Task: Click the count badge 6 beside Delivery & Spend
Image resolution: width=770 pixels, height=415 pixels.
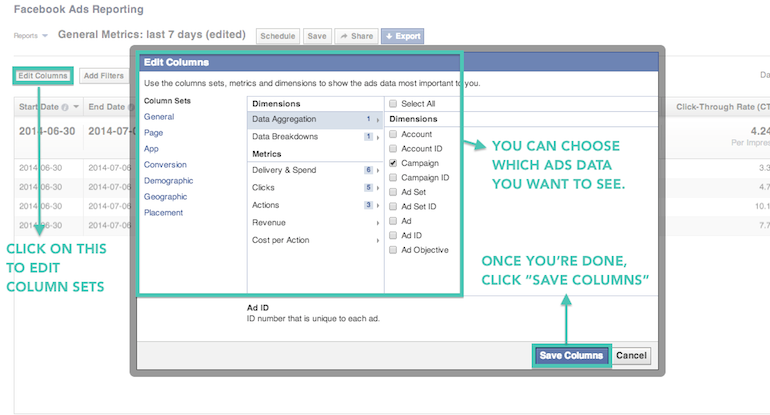Action: (368, 170)
